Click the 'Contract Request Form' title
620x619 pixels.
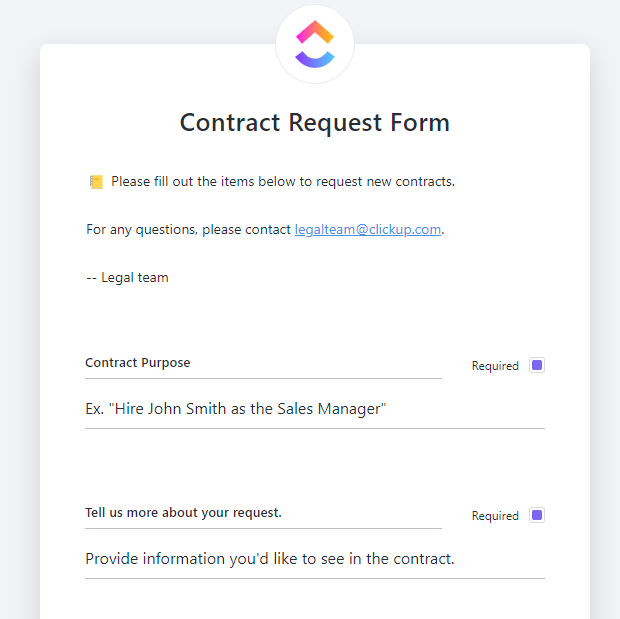click(x=315, y=123)
